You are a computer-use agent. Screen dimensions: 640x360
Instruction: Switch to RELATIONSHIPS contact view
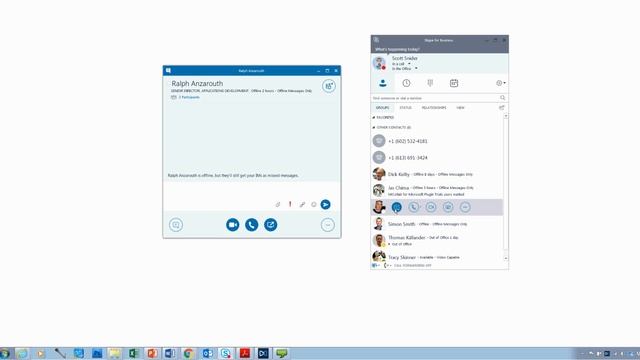tap(434, 108)
